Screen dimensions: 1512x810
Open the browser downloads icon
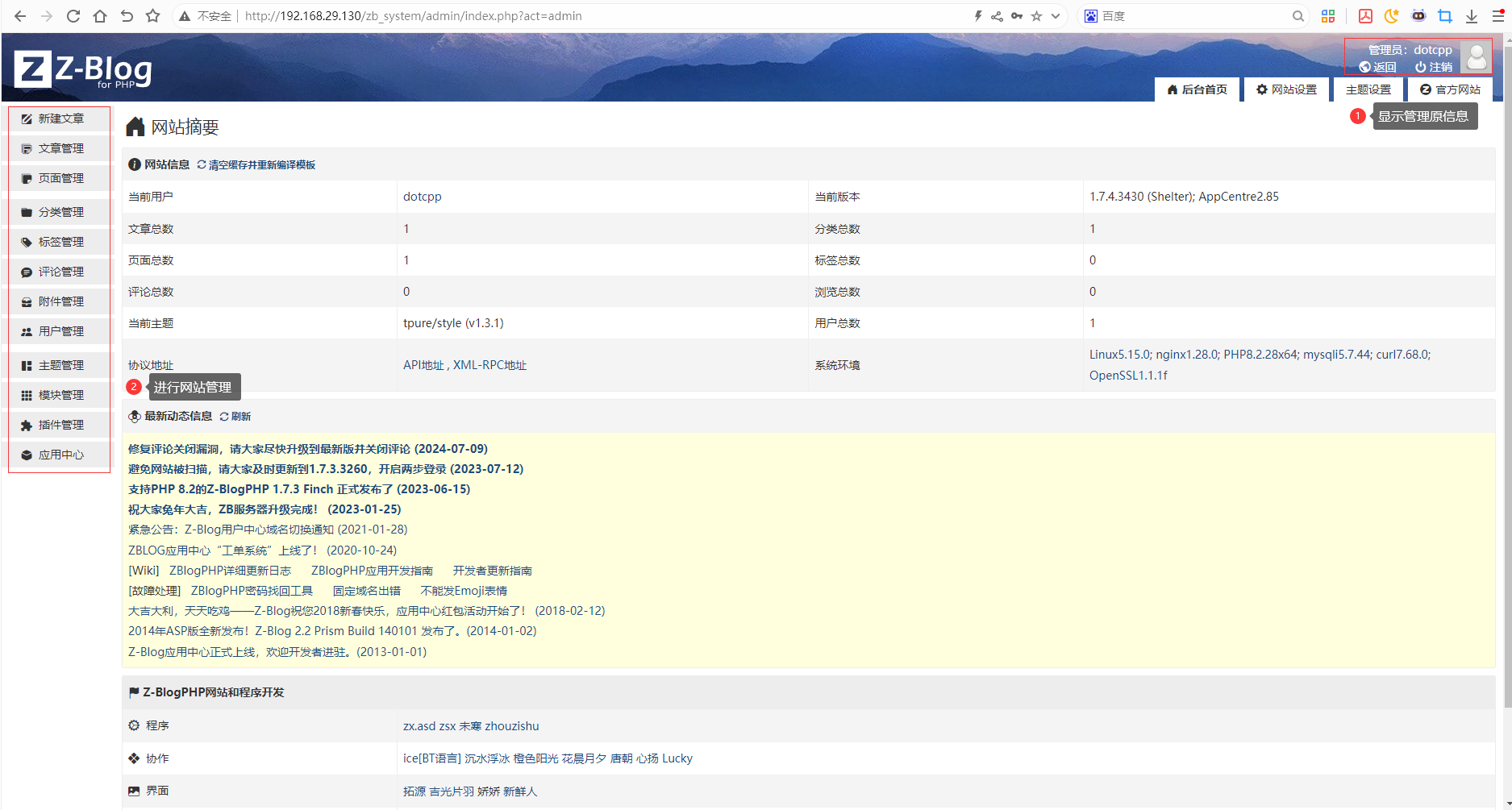point(1472,16)
